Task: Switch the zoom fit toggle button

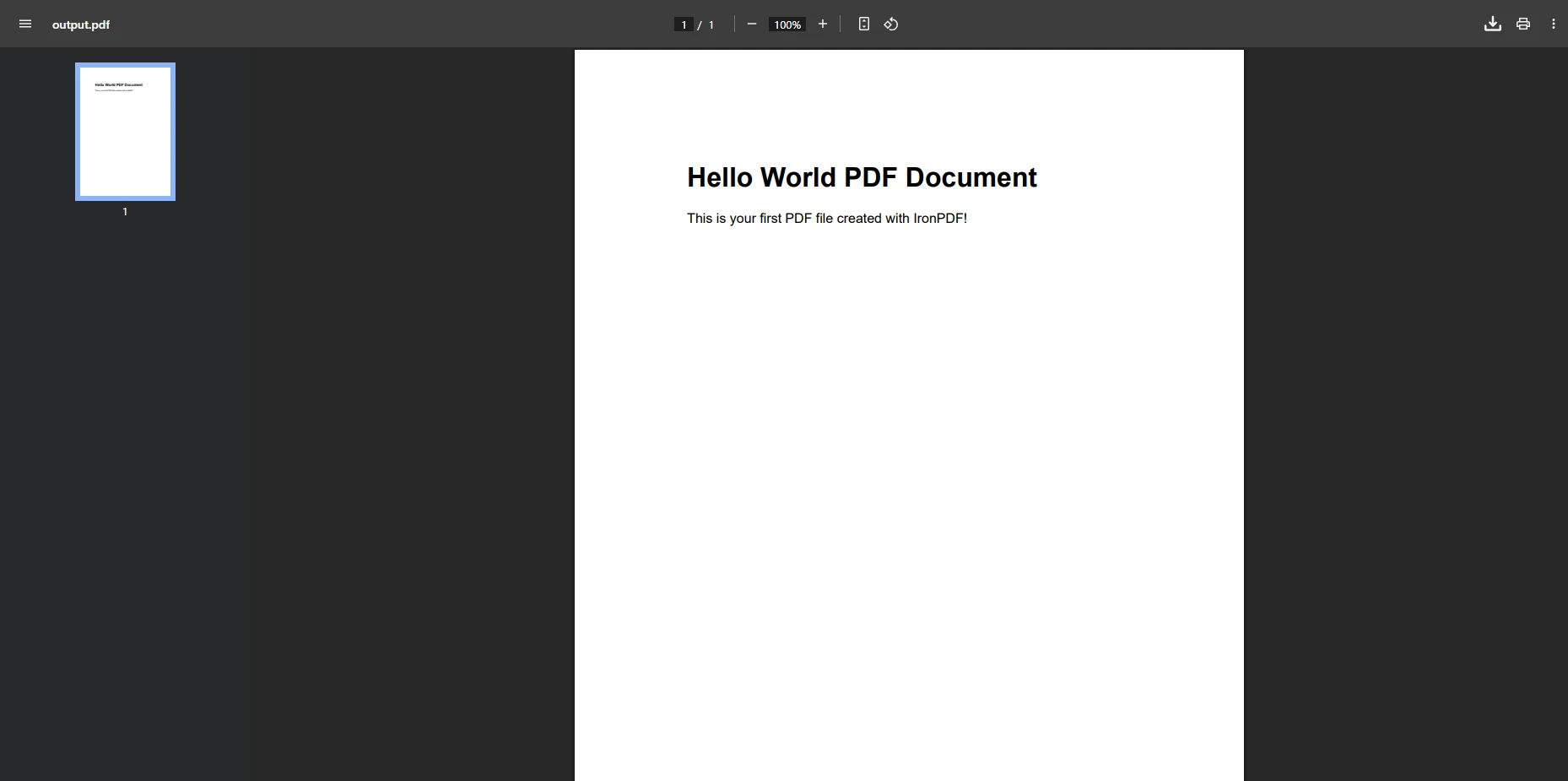Action: 864,24
